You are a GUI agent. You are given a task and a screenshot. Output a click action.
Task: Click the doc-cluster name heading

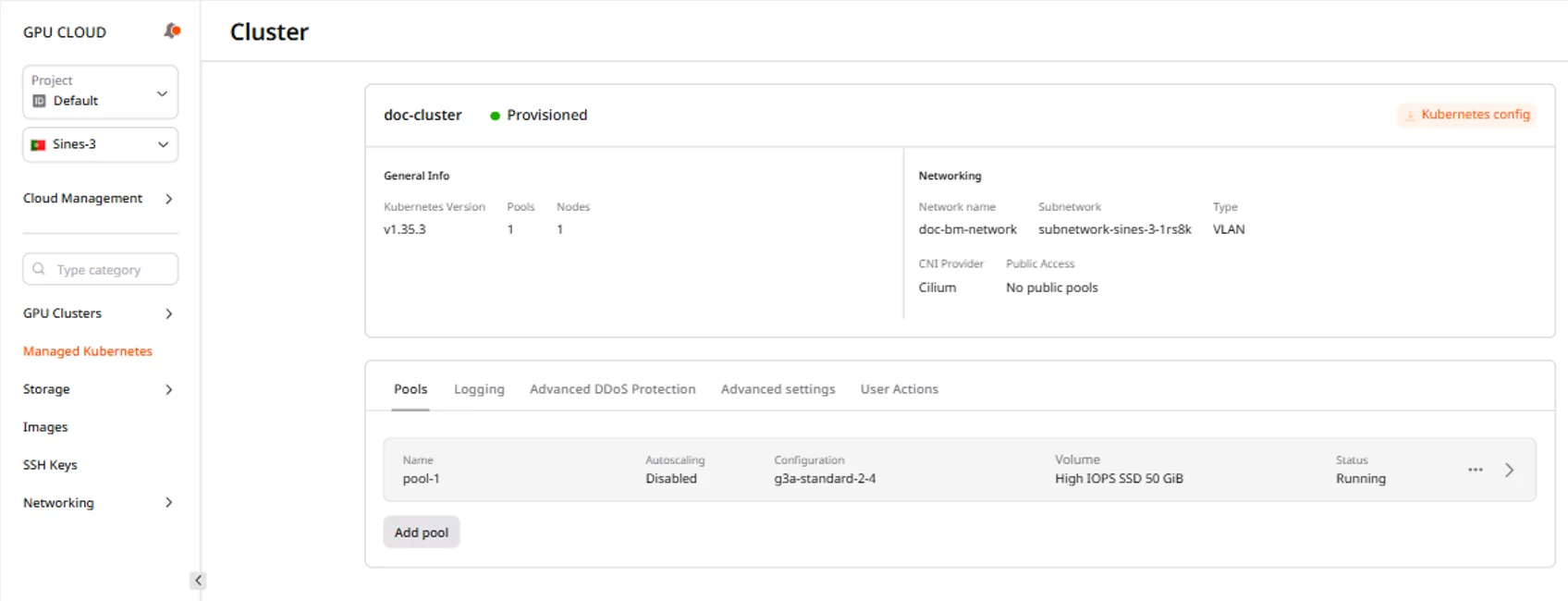pyautogui.click(x=423, y=116)
